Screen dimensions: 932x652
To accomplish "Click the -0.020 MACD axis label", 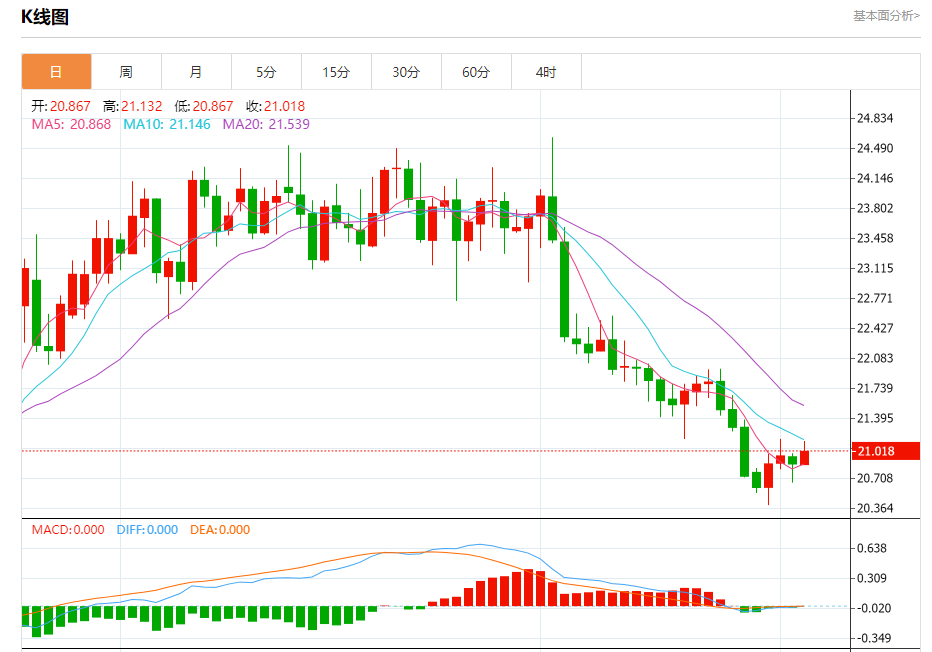I will point(872,608).
